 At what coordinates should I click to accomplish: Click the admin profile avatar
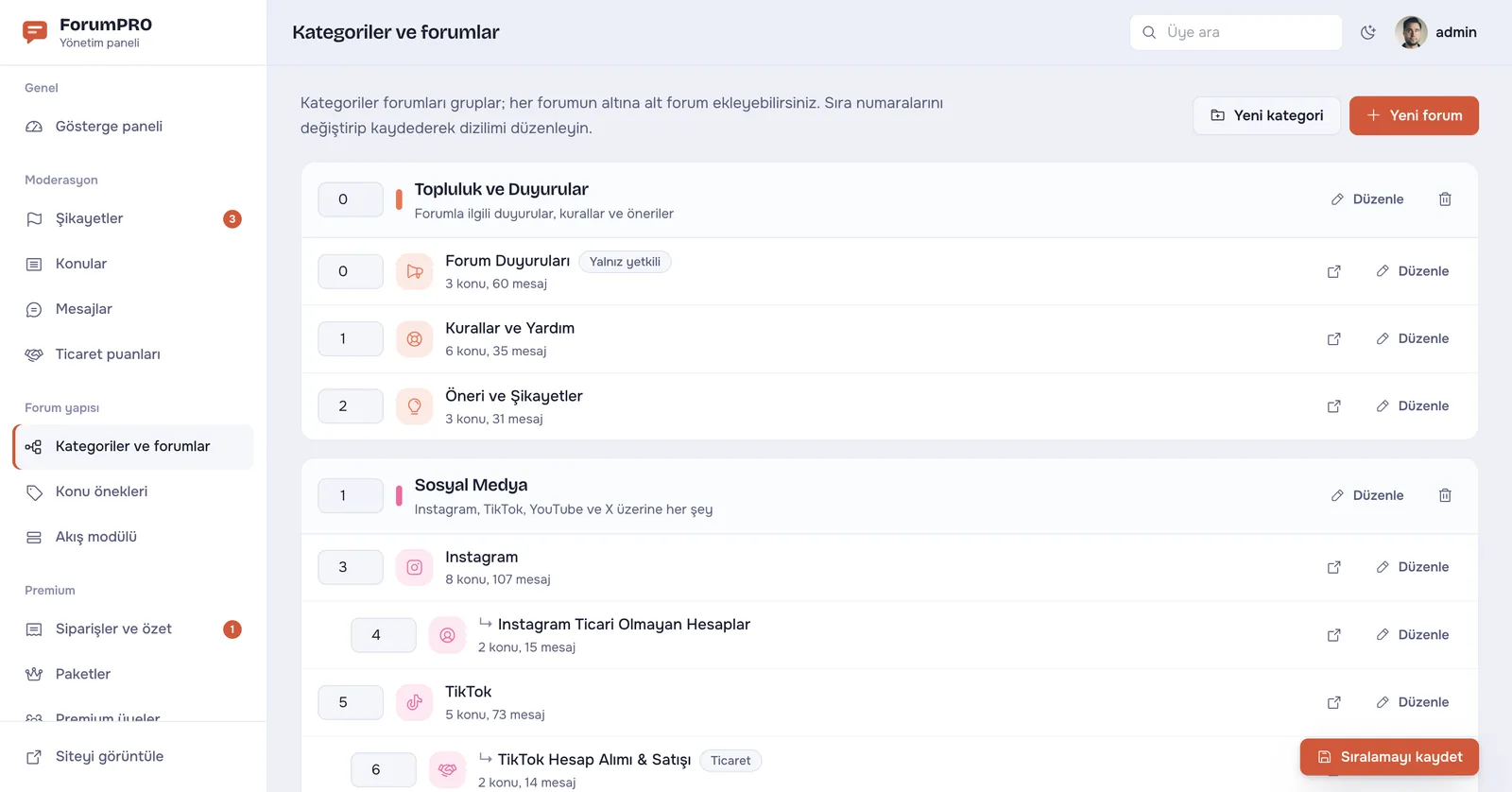point(1411,32)
